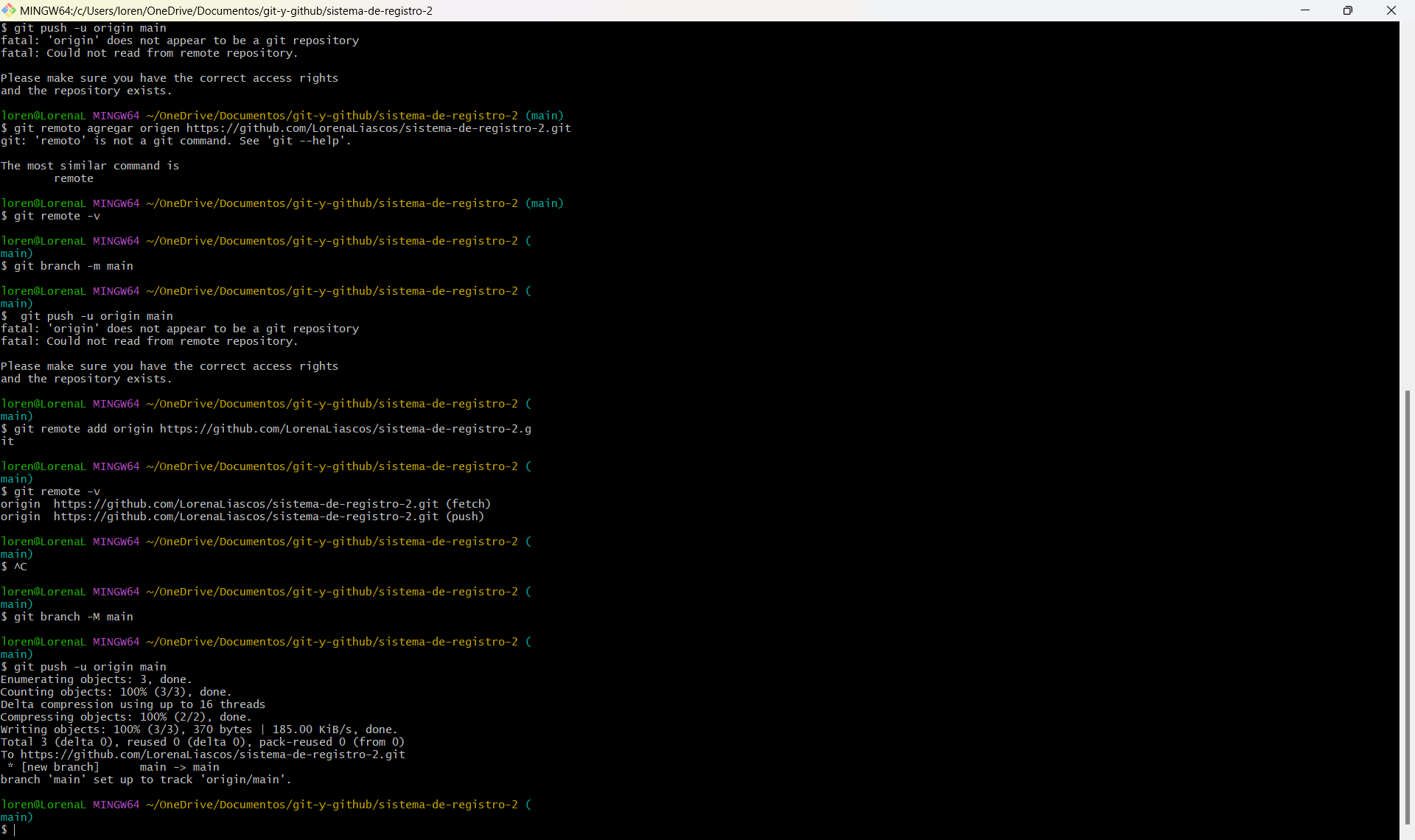Close the MINGW64 terminal window
Image resolution: width=1415 pixels, height=840 pixels.
[1391, 10]
